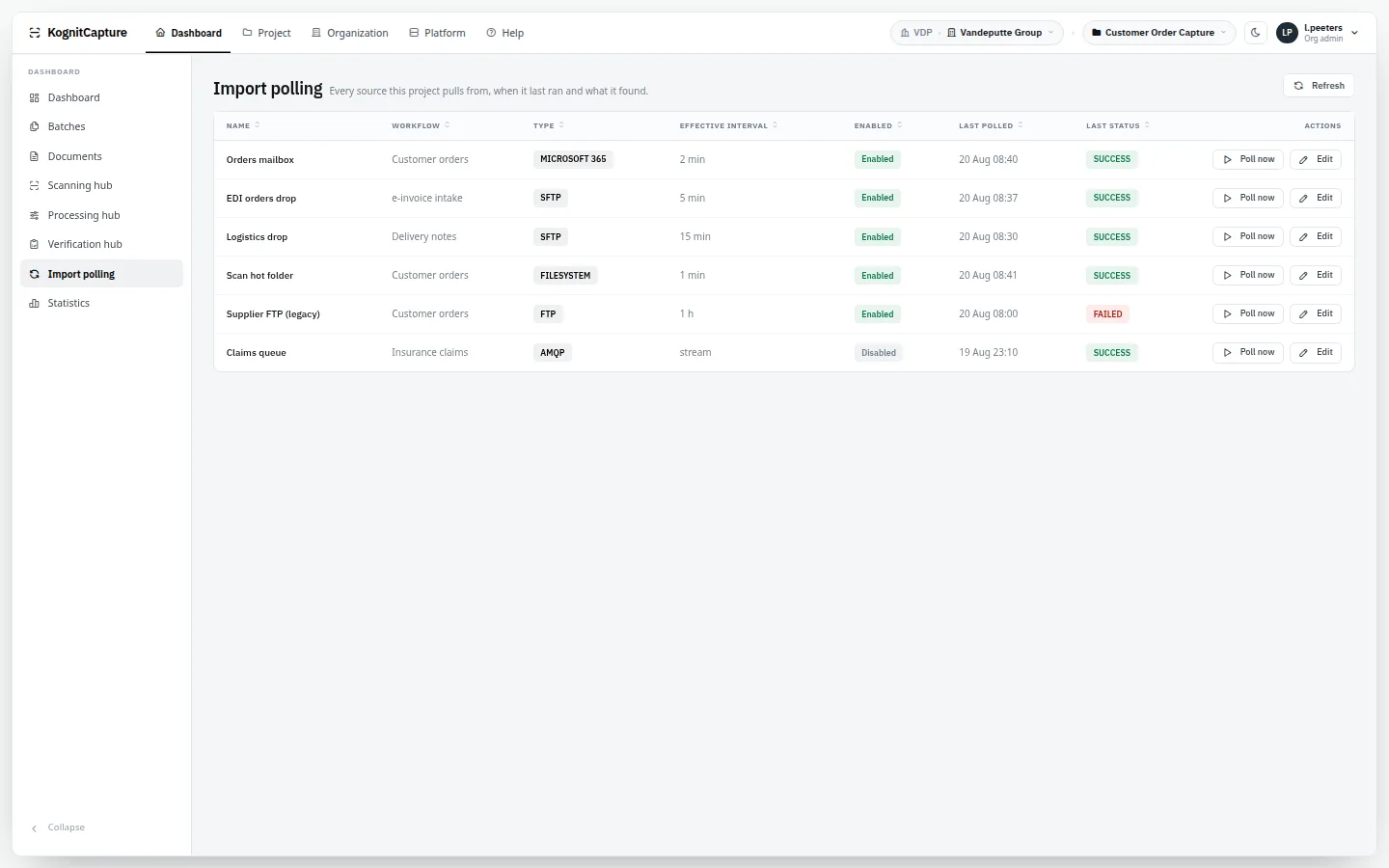This screenshot has width=1389, height=868.
Task: Open Batches in the sidebar
Action: [101, 126]
